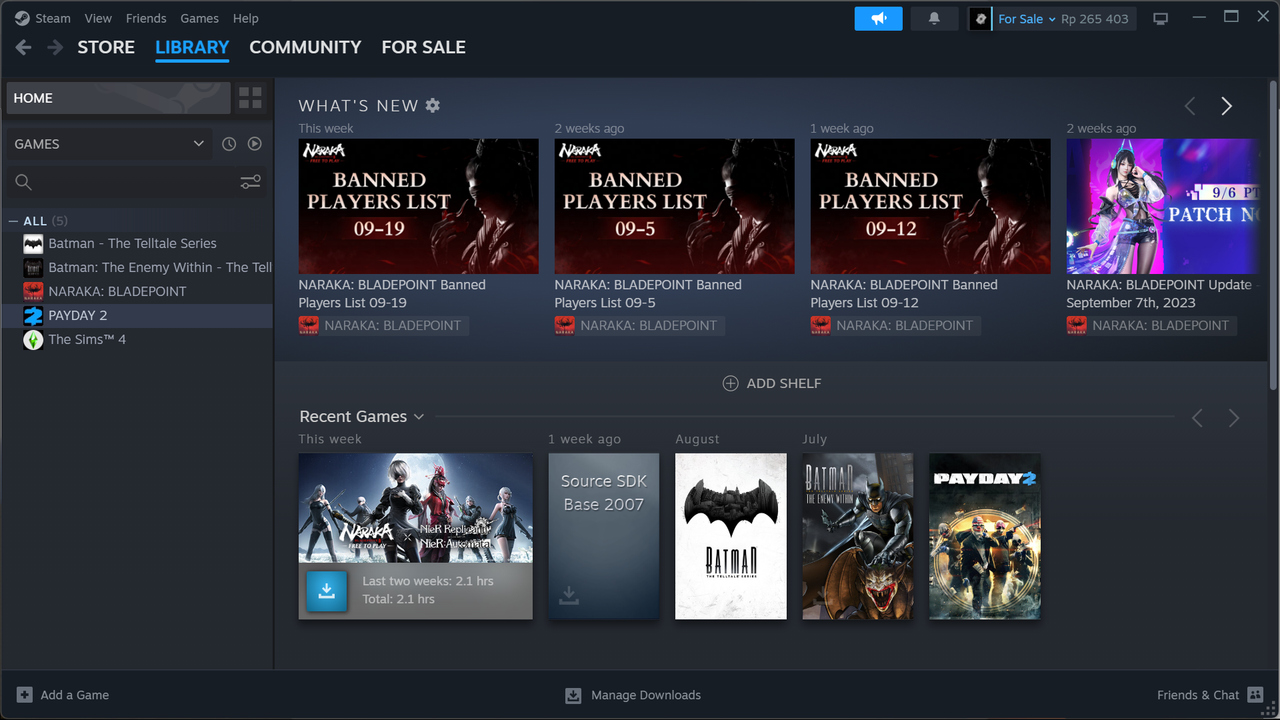Open What's New settings gear

433,105
